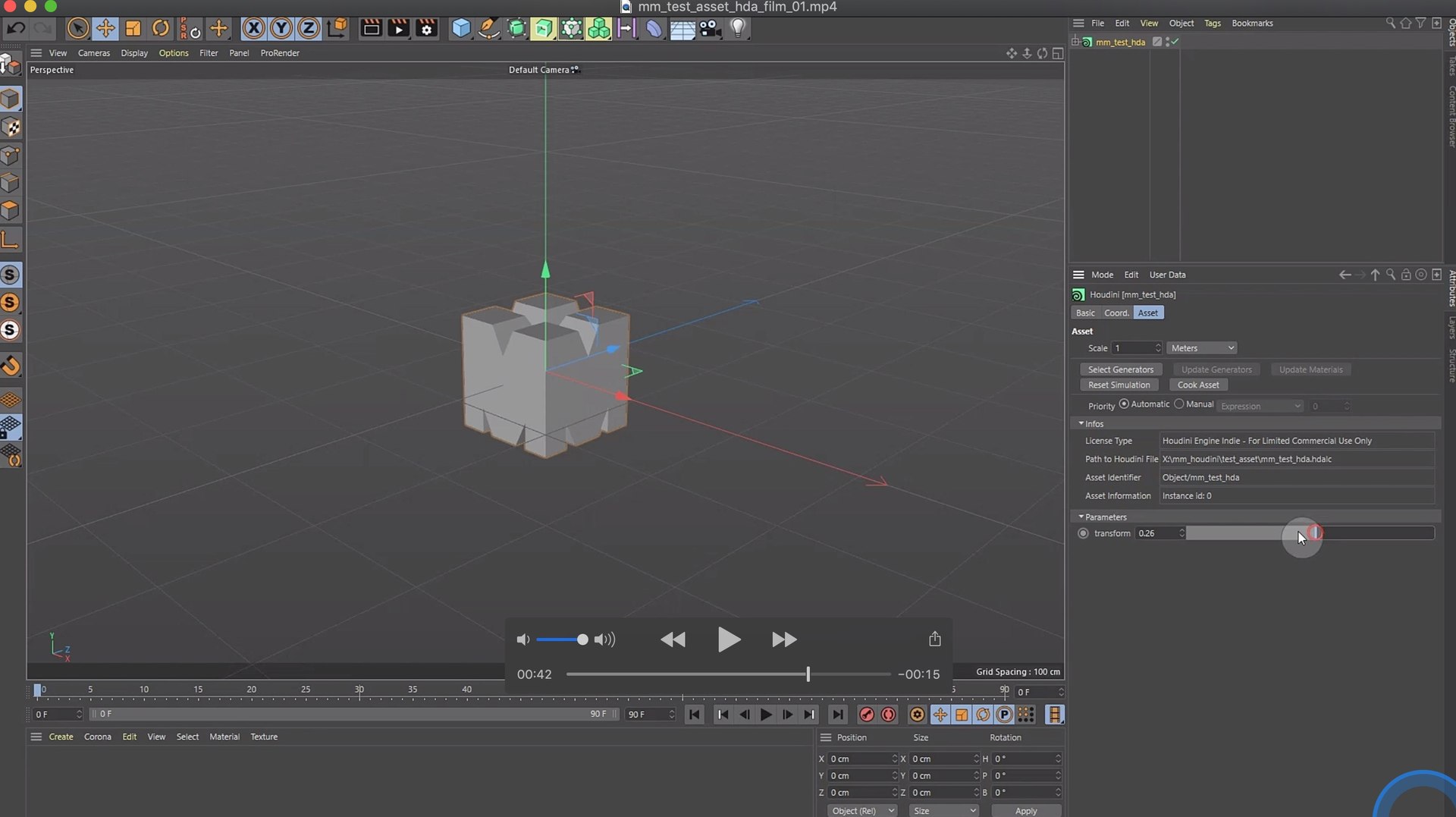Open the Object (Rel) coordinate dropdown
The height and width of the screenshot is (817, 1456).
[x=862, y=811]
